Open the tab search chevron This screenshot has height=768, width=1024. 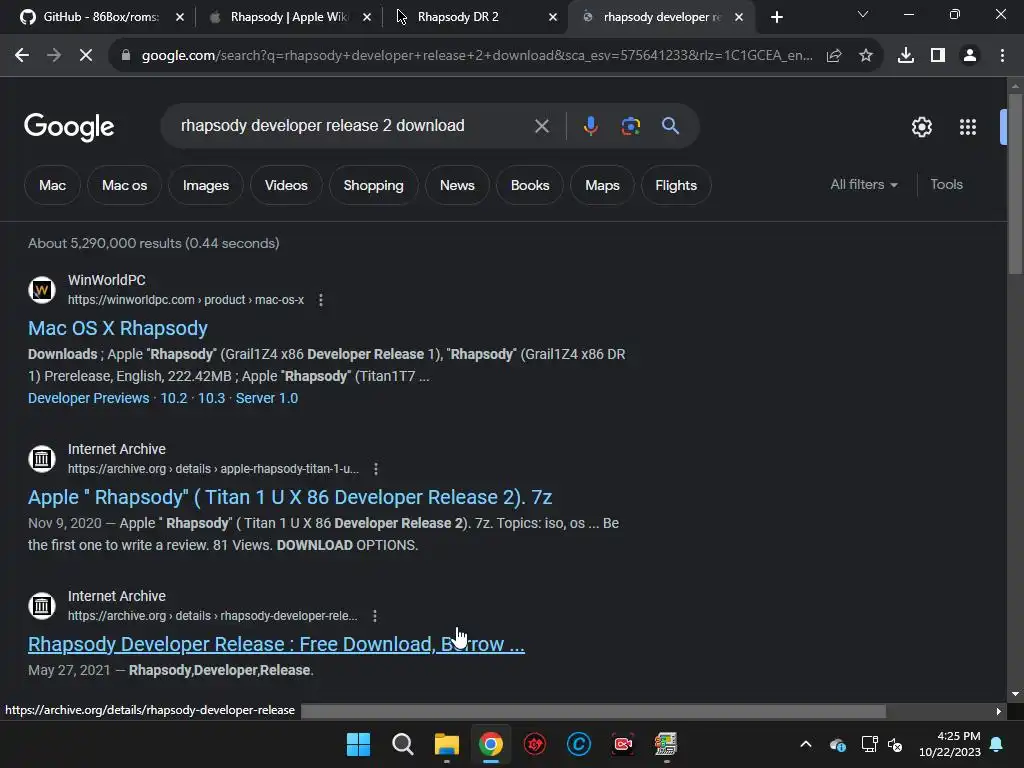tap(863, 14)
